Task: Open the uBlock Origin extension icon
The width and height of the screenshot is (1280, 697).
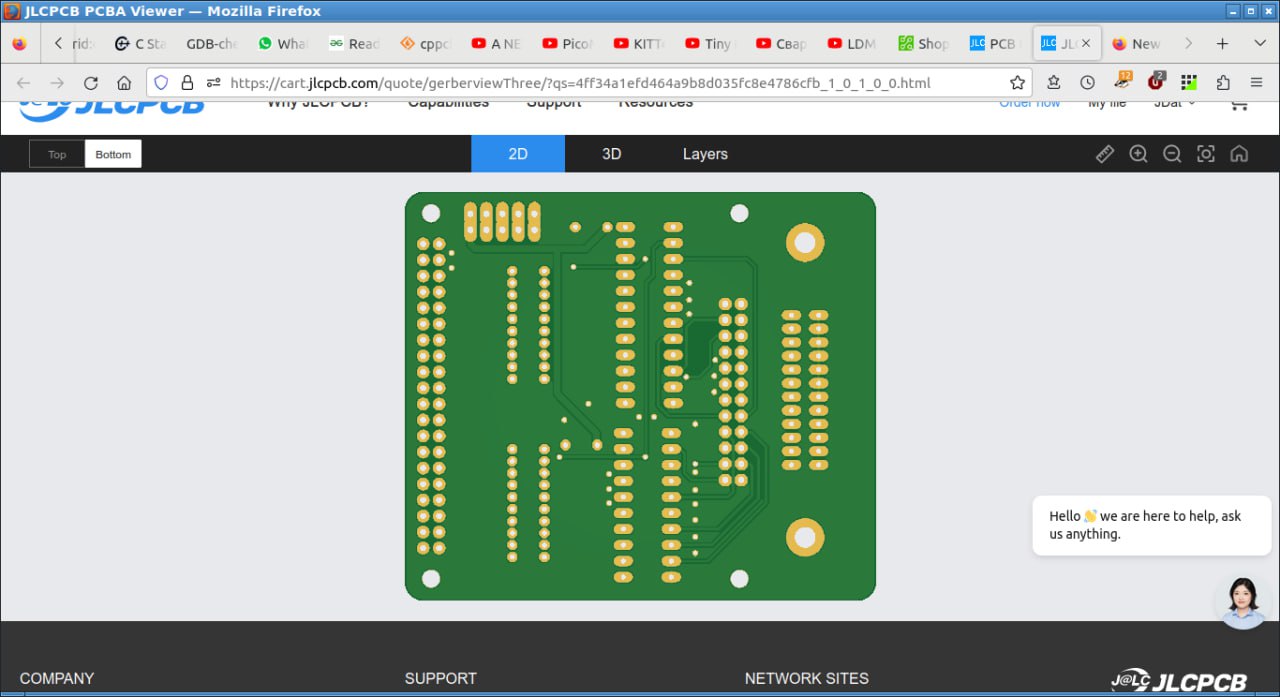Action: click(x=1156, y=82)
